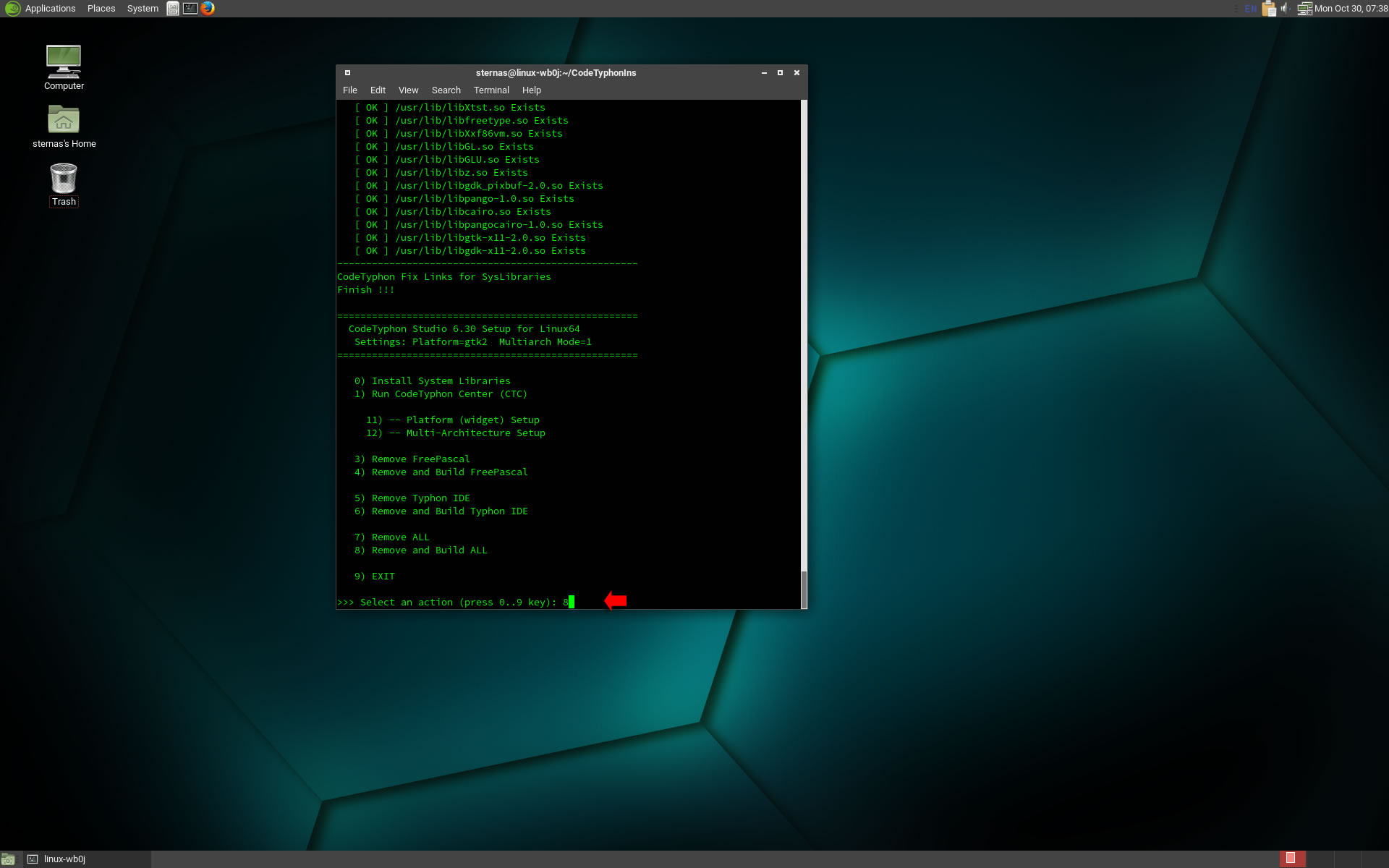Click the 'Settings: Platform=gtk2' line
Screen dimensions: 1389x868
point(473,342)
